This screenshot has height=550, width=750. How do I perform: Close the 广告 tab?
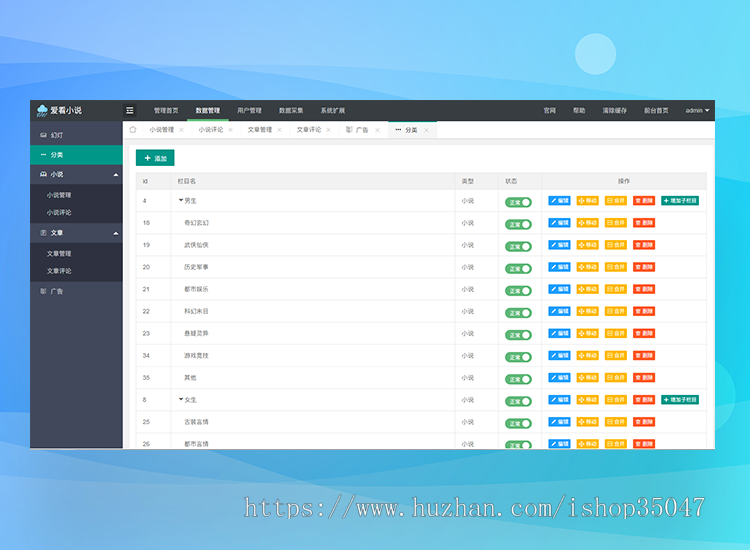pyautogui.click(x=377, y=130)
